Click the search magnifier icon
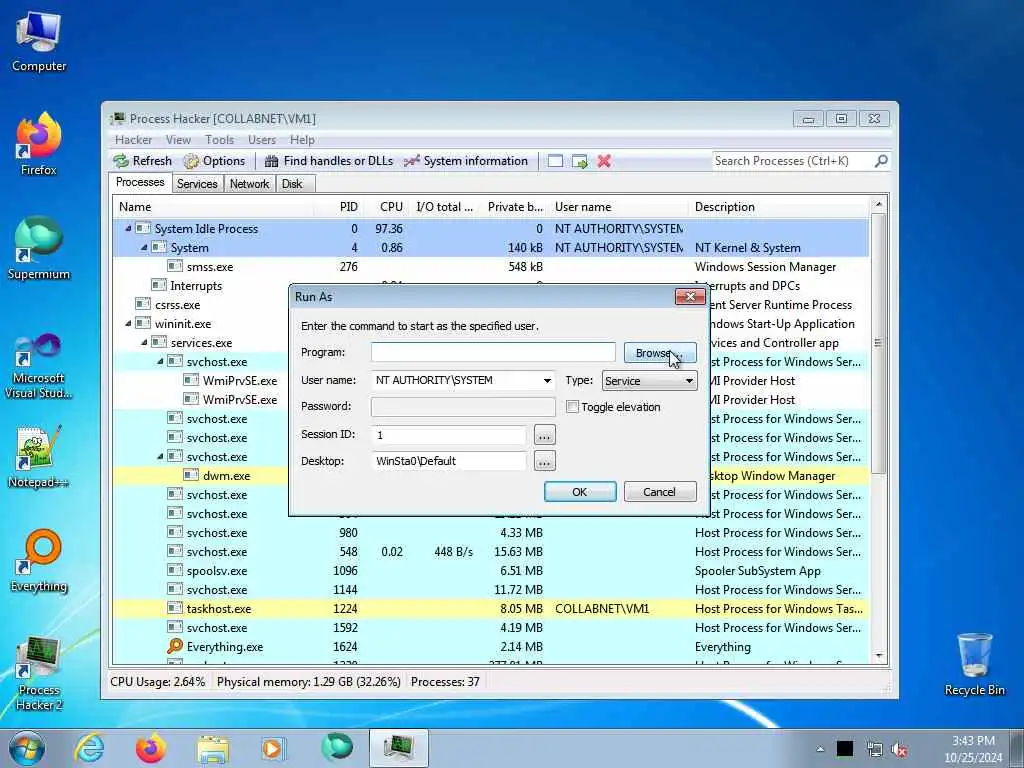Image resolution: width=1024 pixels, height=768 pixels. tap(881, 161)
